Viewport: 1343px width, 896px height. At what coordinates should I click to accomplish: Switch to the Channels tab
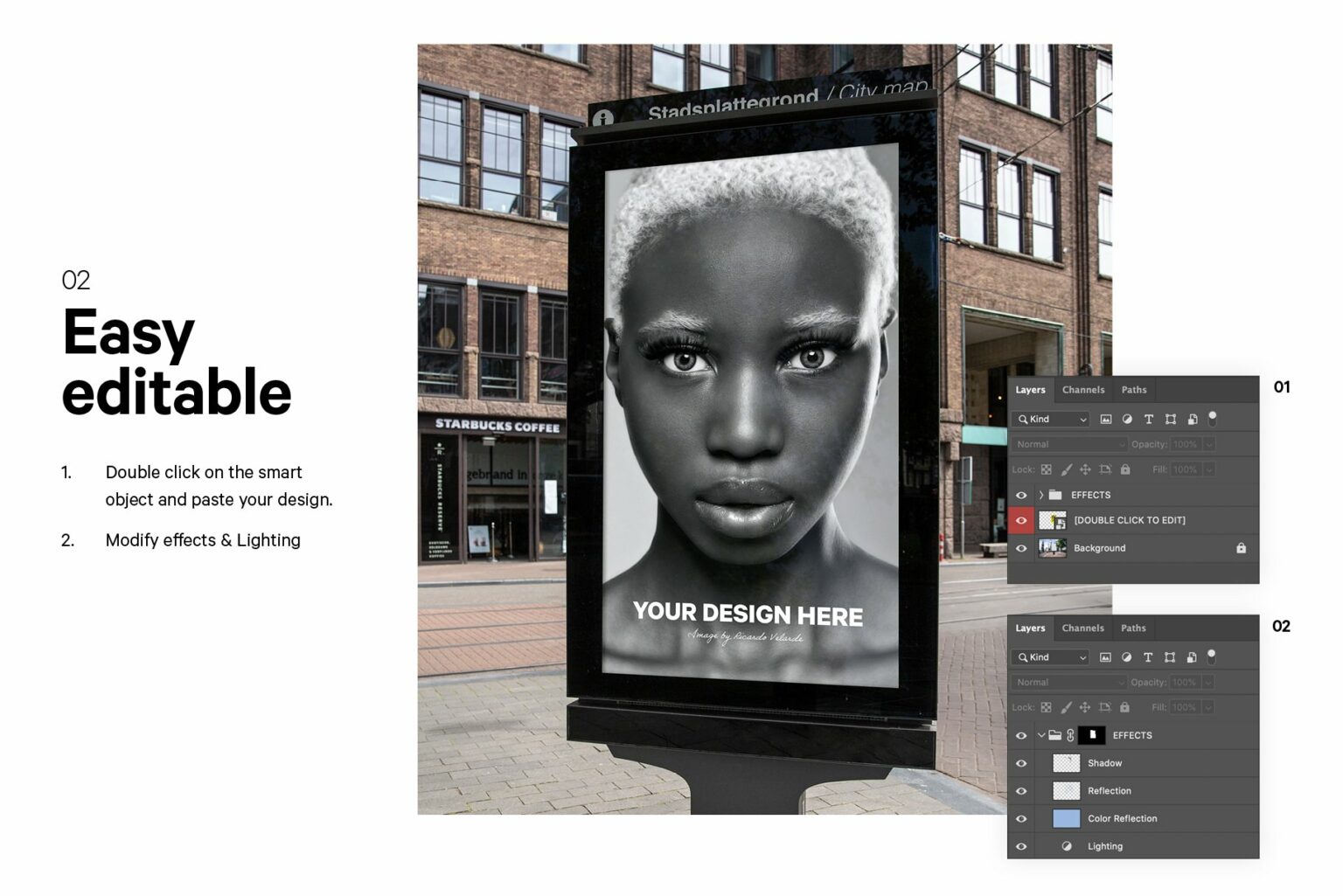[1083, 390]
